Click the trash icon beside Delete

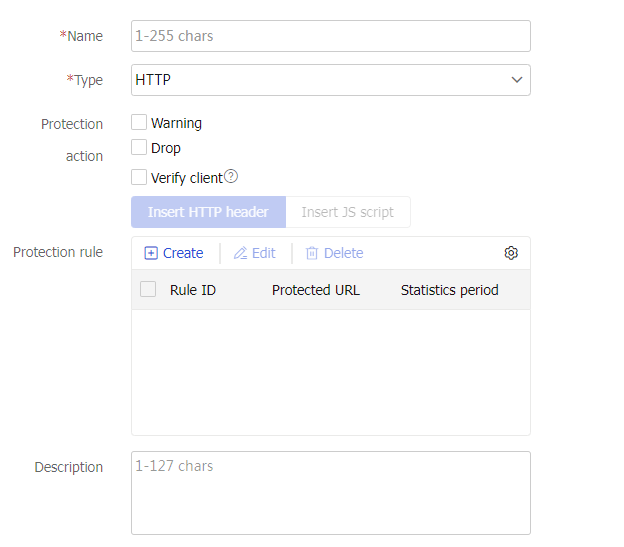[311, 253]
